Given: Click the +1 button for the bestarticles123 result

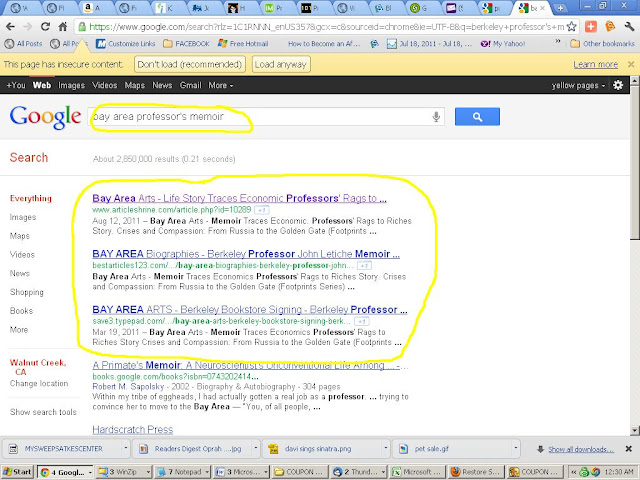Looking at the screenshot, I should coord(364,266).
